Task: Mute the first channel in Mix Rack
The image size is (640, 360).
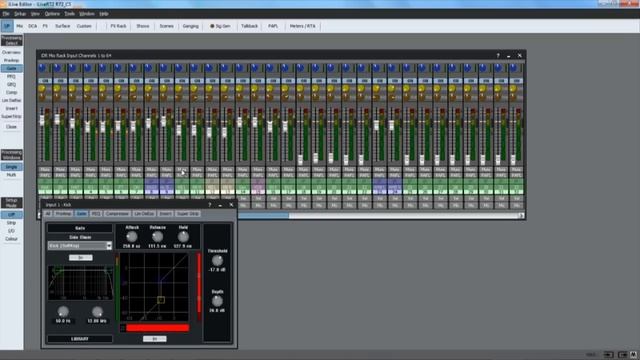Action: (45, 169)
